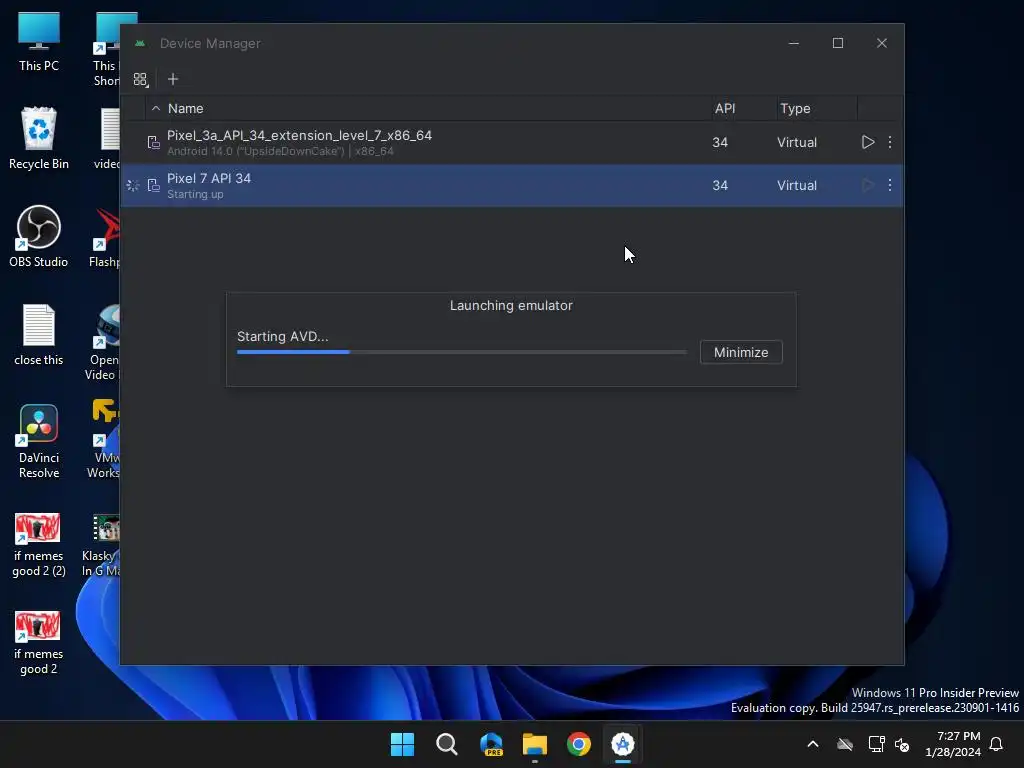Open Google Chrome from taskbar

579,744
